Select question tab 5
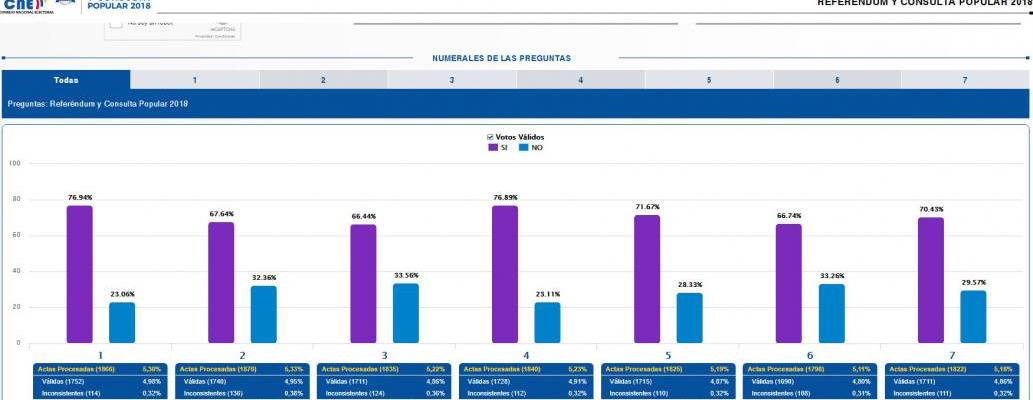The height and width of the screenshot is (400, 1033). point(709,79)
